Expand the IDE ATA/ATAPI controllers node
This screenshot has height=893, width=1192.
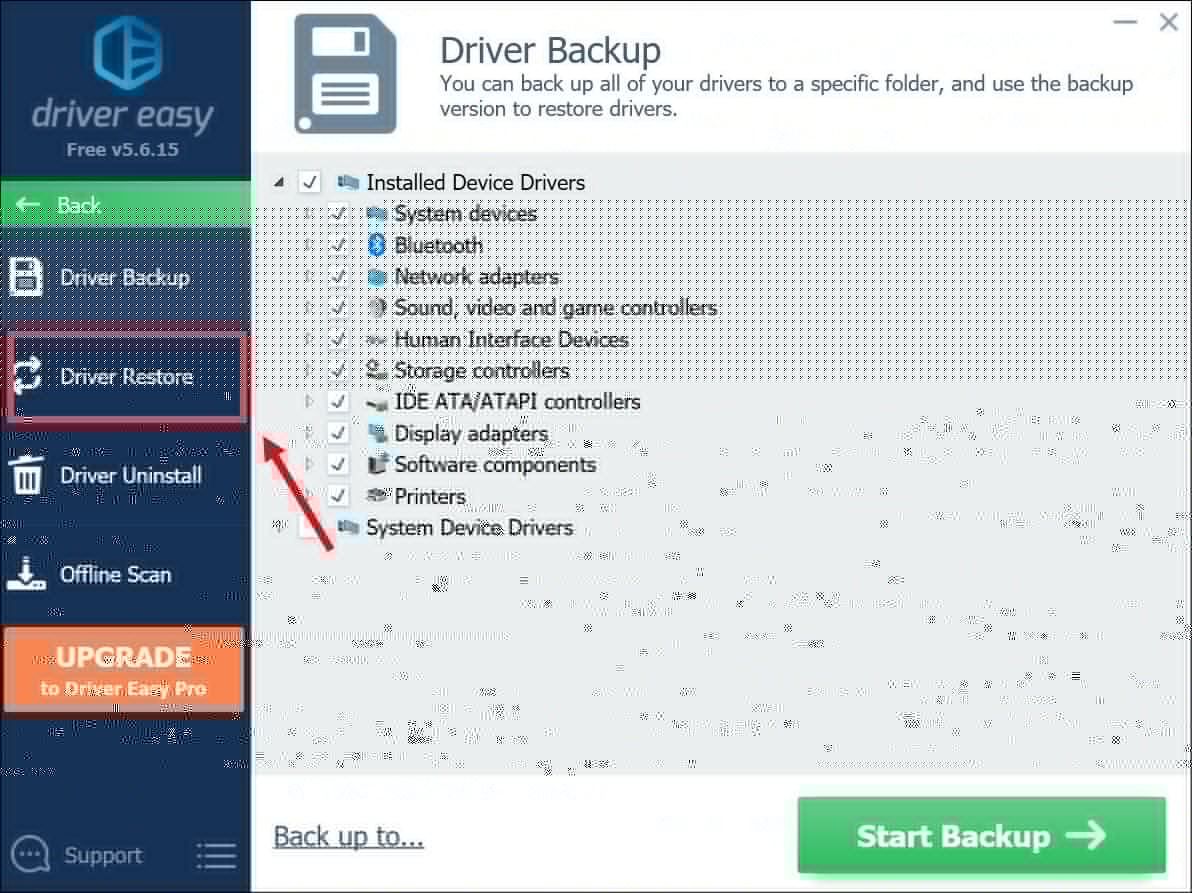coord(308,401)
